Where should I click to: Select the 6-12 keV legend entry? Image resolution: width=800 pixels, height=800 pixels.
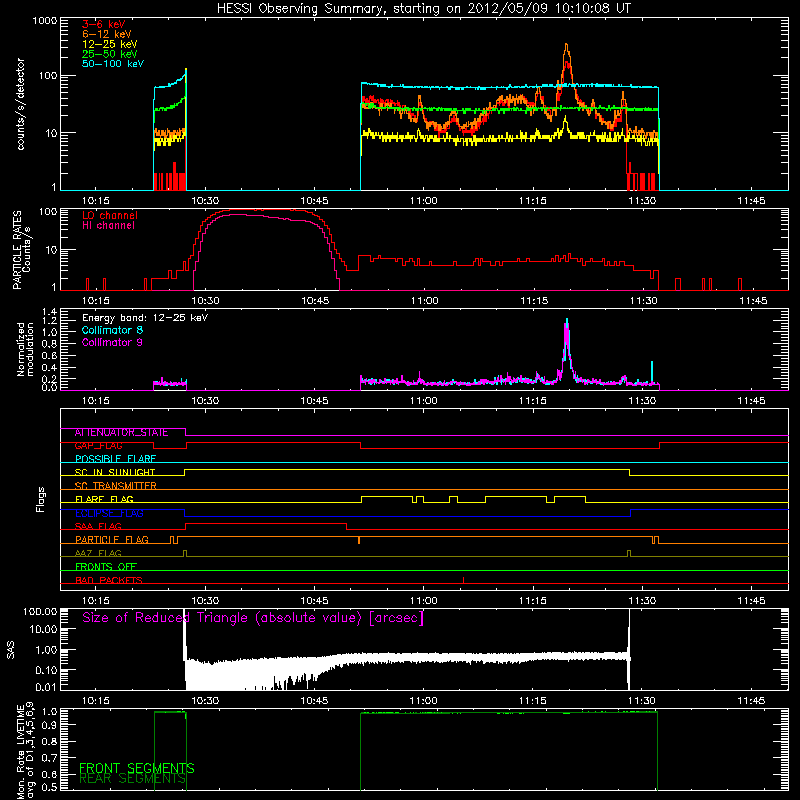pos(107,34)
